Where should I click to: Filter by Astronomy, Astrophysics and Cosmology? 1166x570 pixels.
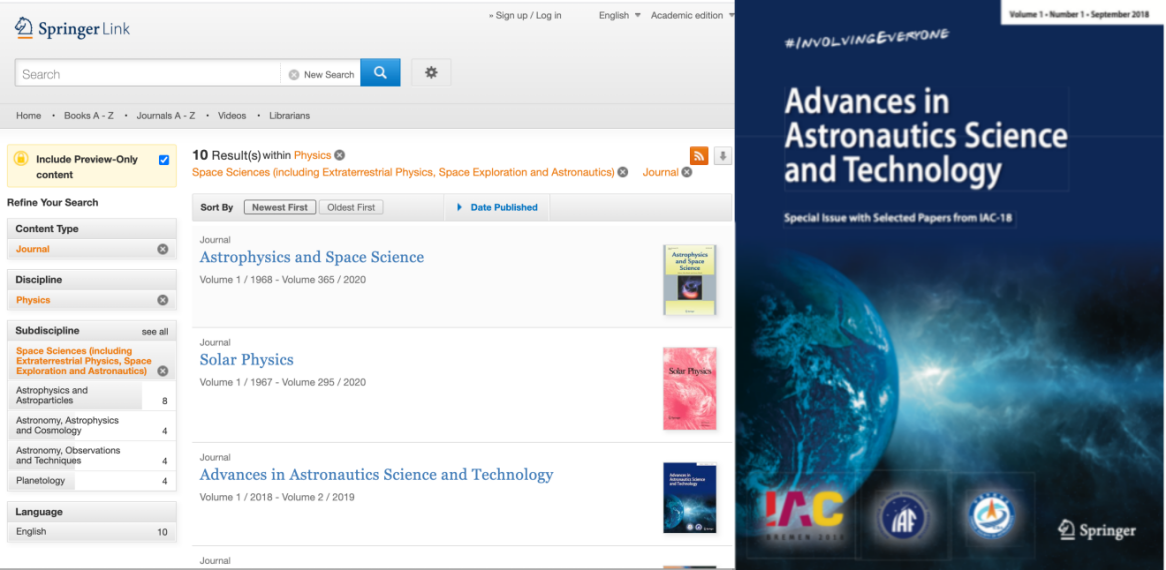click(x=91, y=426)
